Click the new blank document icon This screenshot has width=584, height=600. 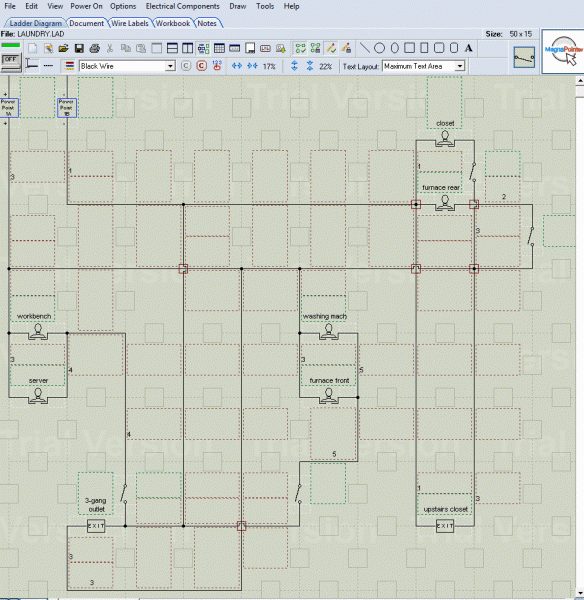(x=33, y=49)
